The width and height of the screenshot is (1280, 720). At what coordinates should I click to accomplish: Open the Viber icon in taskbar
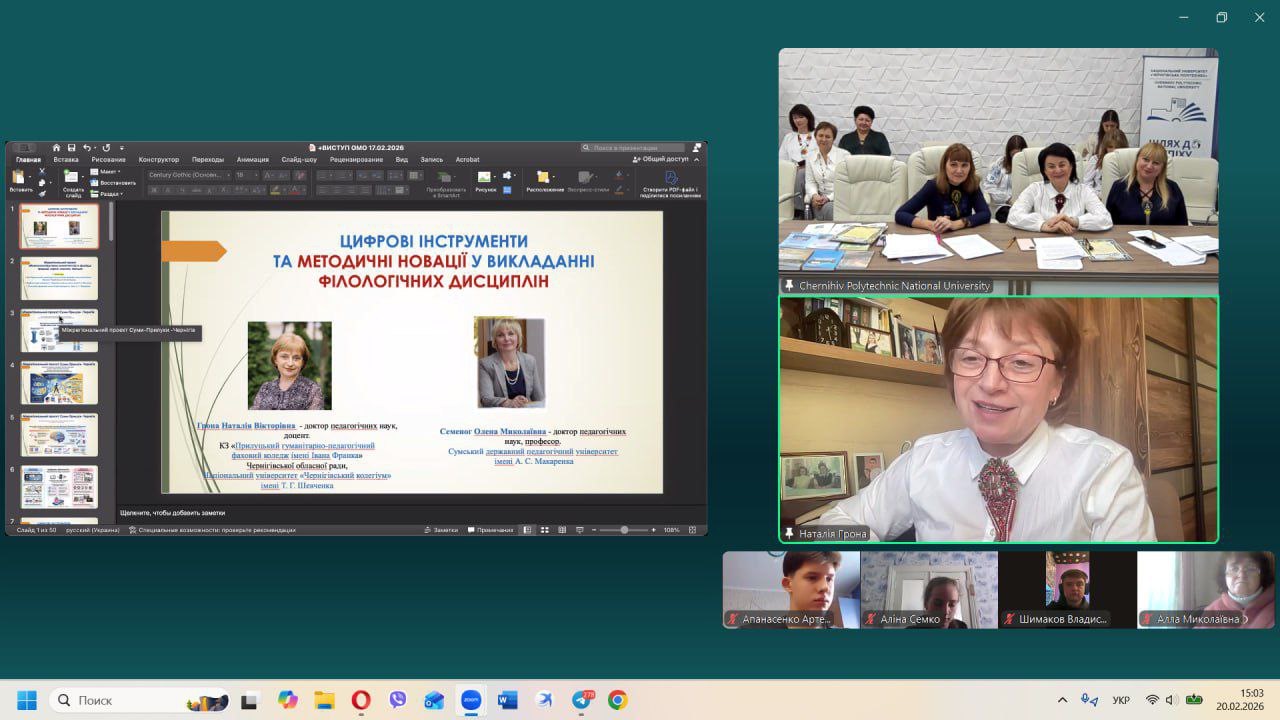click(x=398, y=700)
